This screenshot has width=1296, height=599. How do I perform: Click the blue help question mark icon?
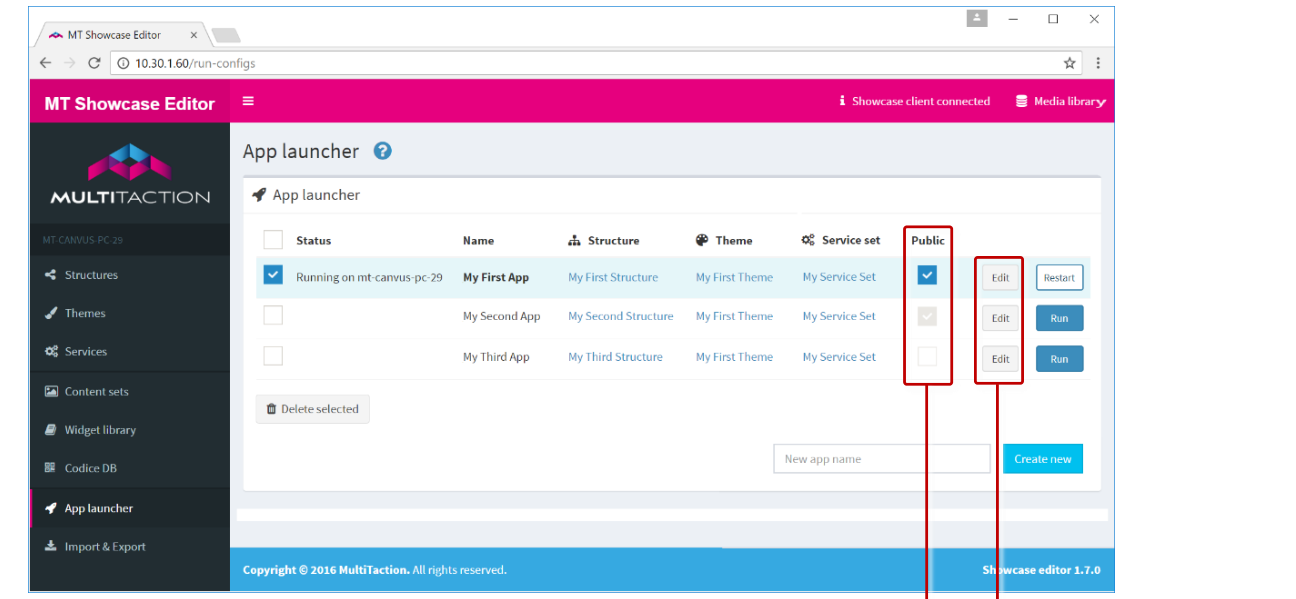point(382,151)
